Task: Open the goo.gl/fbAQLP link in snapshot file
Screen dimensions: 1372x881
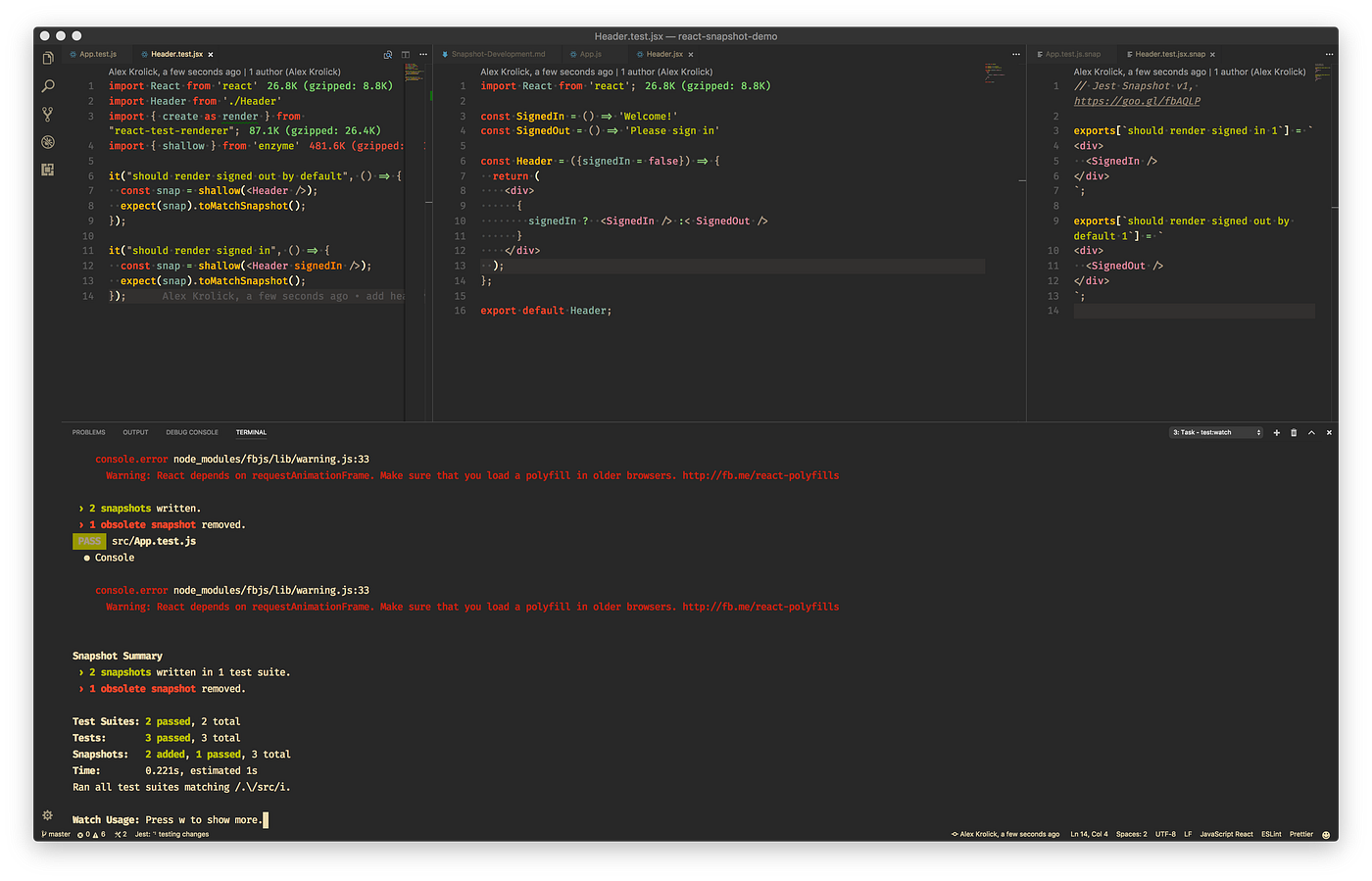Action: (x=1137, y=101)
